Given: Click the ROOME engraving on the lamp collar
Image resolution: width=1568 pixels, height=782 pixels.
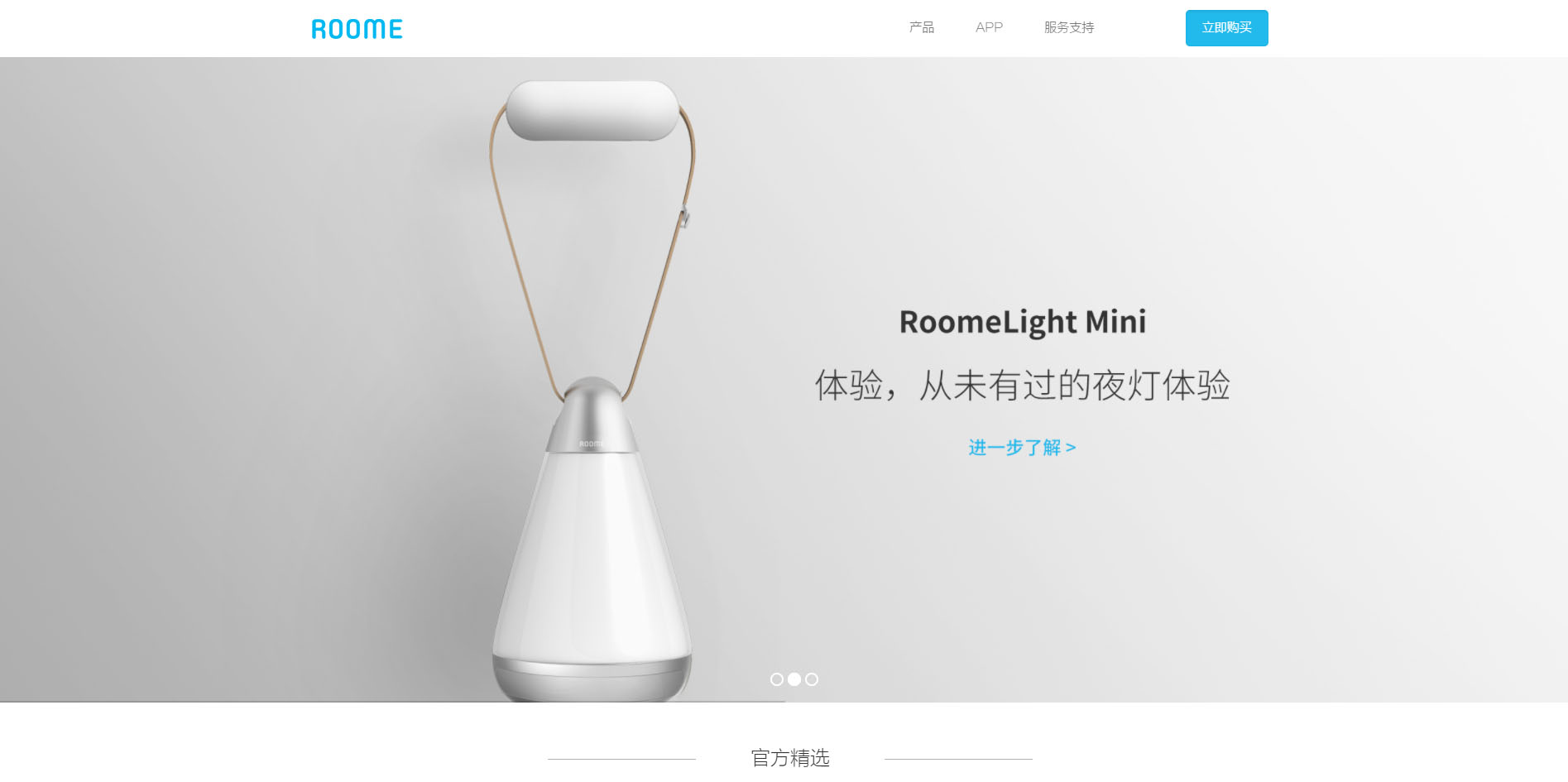Looking at the screenshot, I should [591, 444].
